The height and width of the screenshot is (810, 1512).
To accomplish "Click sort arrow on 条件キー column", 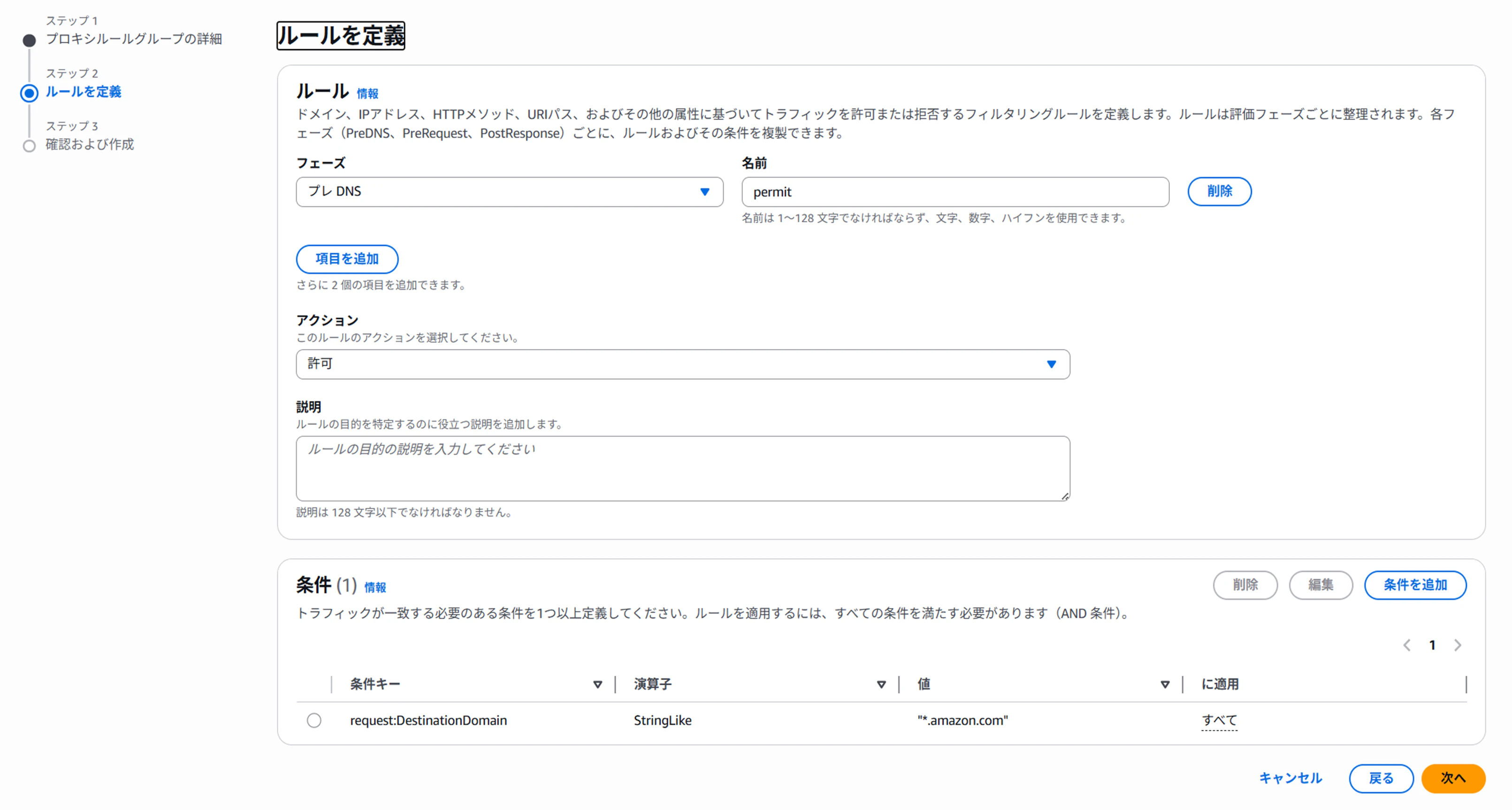I will point(597,684).
